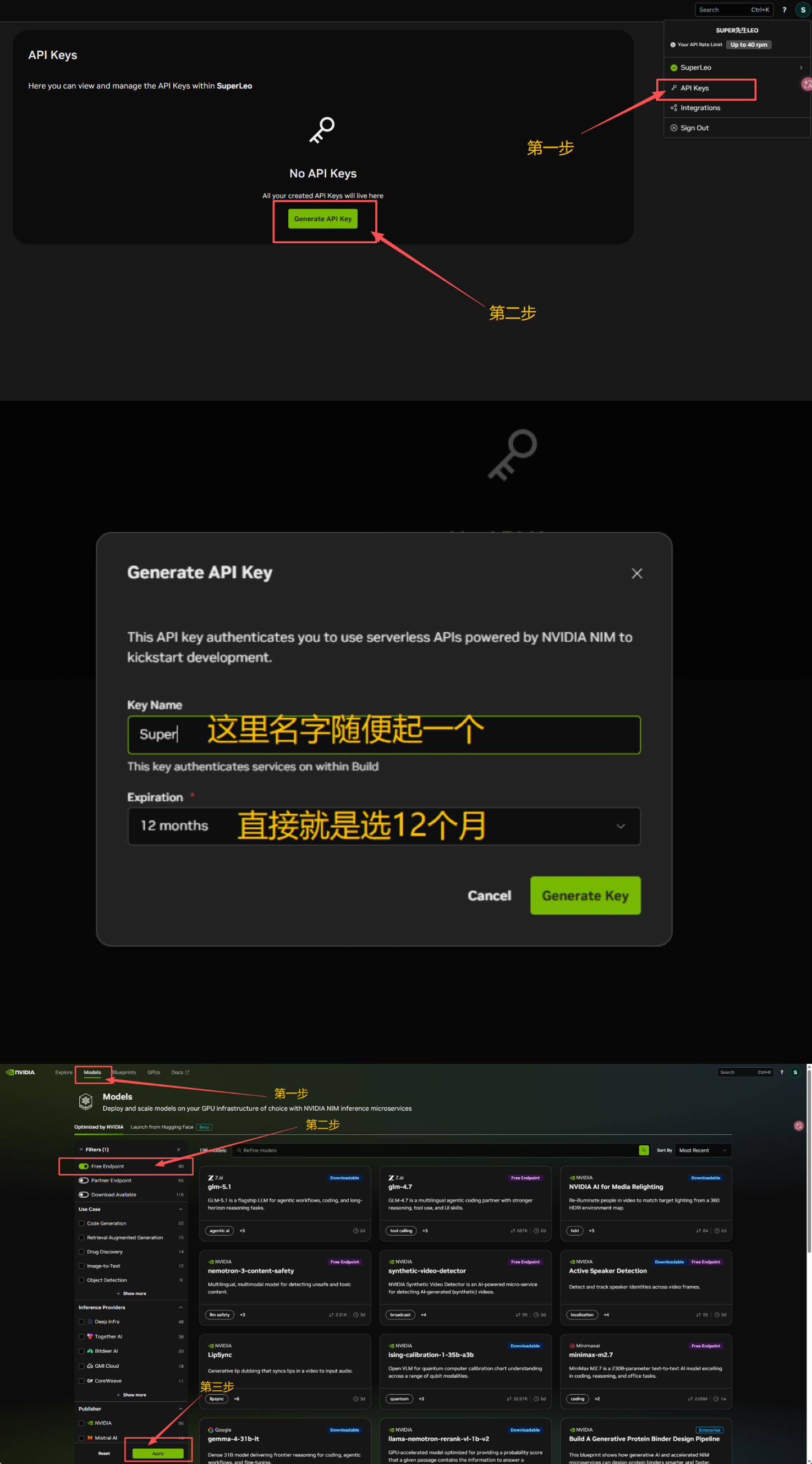Click the green search button beside Refine models
The height and width of the screenshot is (1464, 812).
[643, 1150]
